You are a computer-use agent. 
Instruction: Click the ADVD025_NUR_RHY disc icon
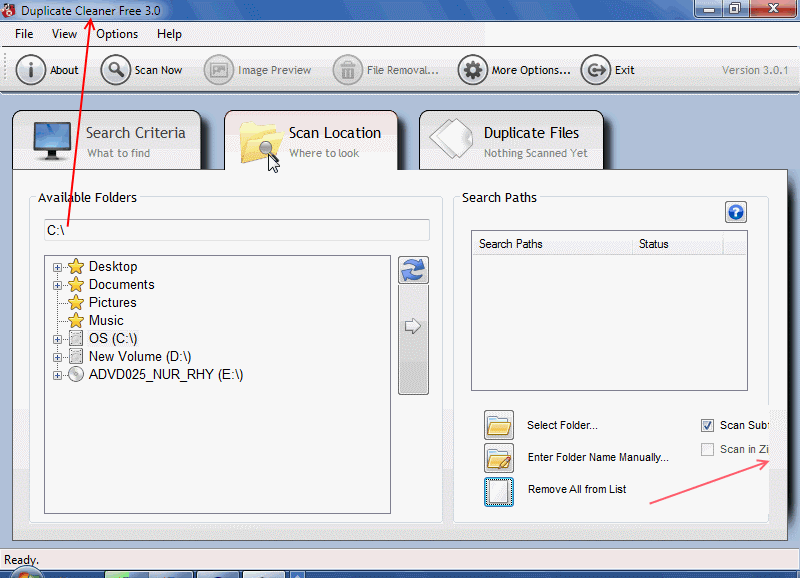coord(76,374)
